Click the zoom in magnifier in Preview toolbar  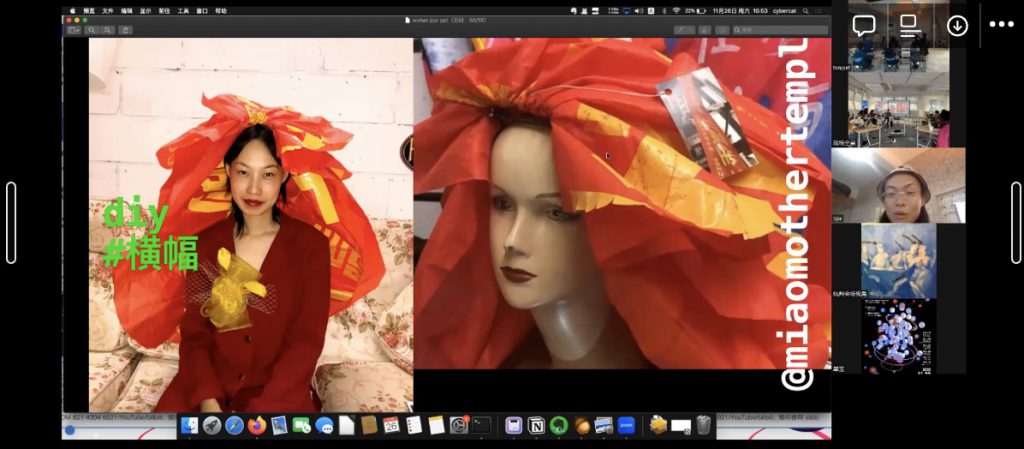[107, 30]
